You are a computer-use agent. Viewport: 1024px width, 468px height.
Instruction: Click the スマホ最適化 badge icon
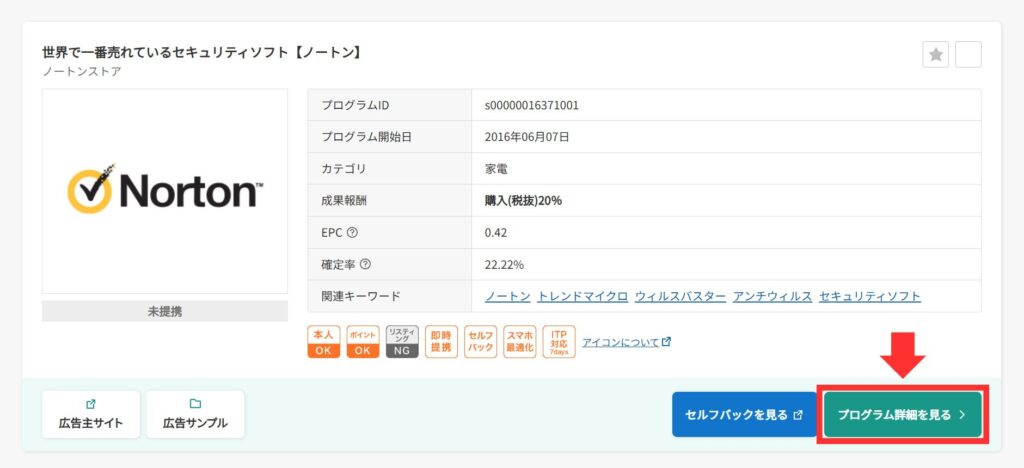520,342
